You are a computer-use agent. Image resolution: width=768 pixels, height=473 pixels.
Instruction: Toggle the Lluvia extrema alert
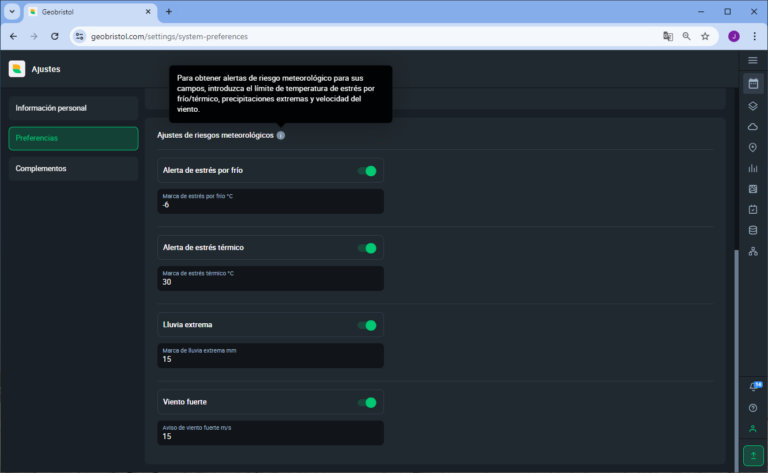click(367, 325)
